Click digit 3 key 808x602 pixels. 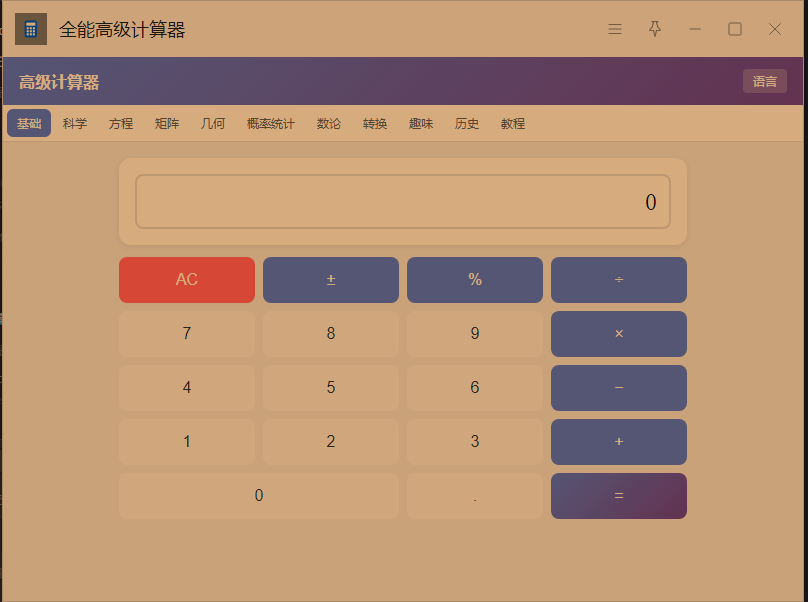pos(475,442)
